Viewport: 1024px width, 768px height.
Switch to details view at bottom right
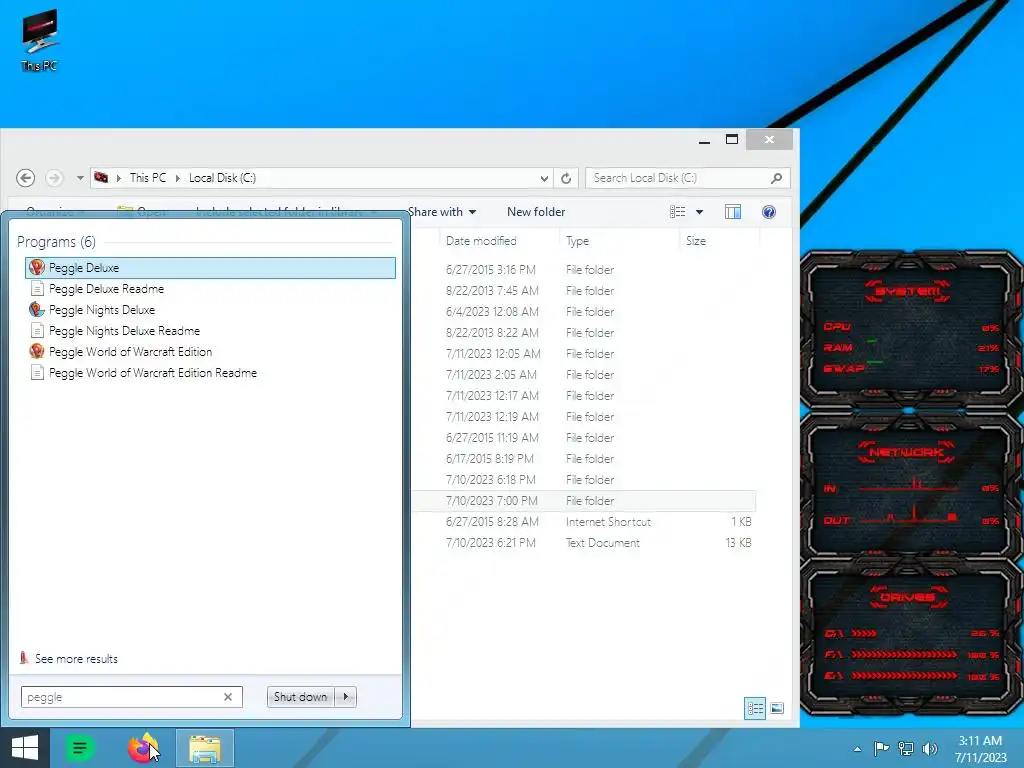pos(755,709)
